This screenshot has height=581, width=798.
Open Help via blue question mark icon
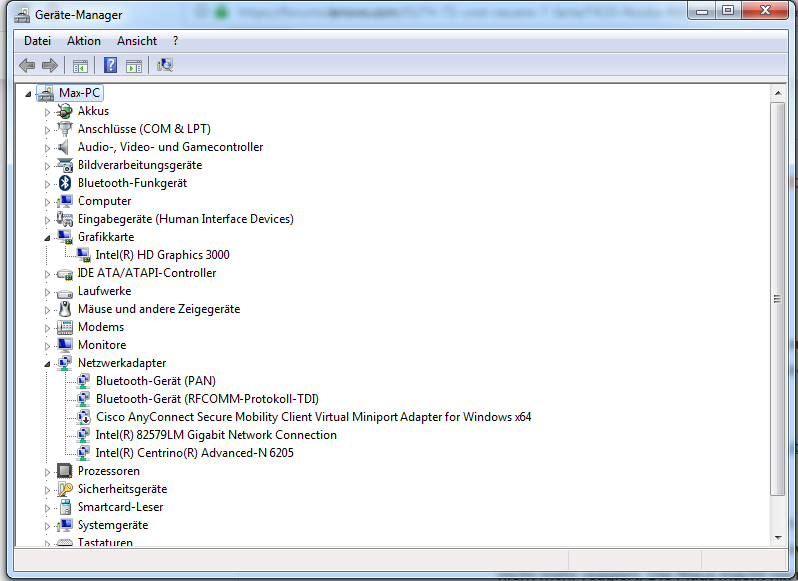[110, 65]
